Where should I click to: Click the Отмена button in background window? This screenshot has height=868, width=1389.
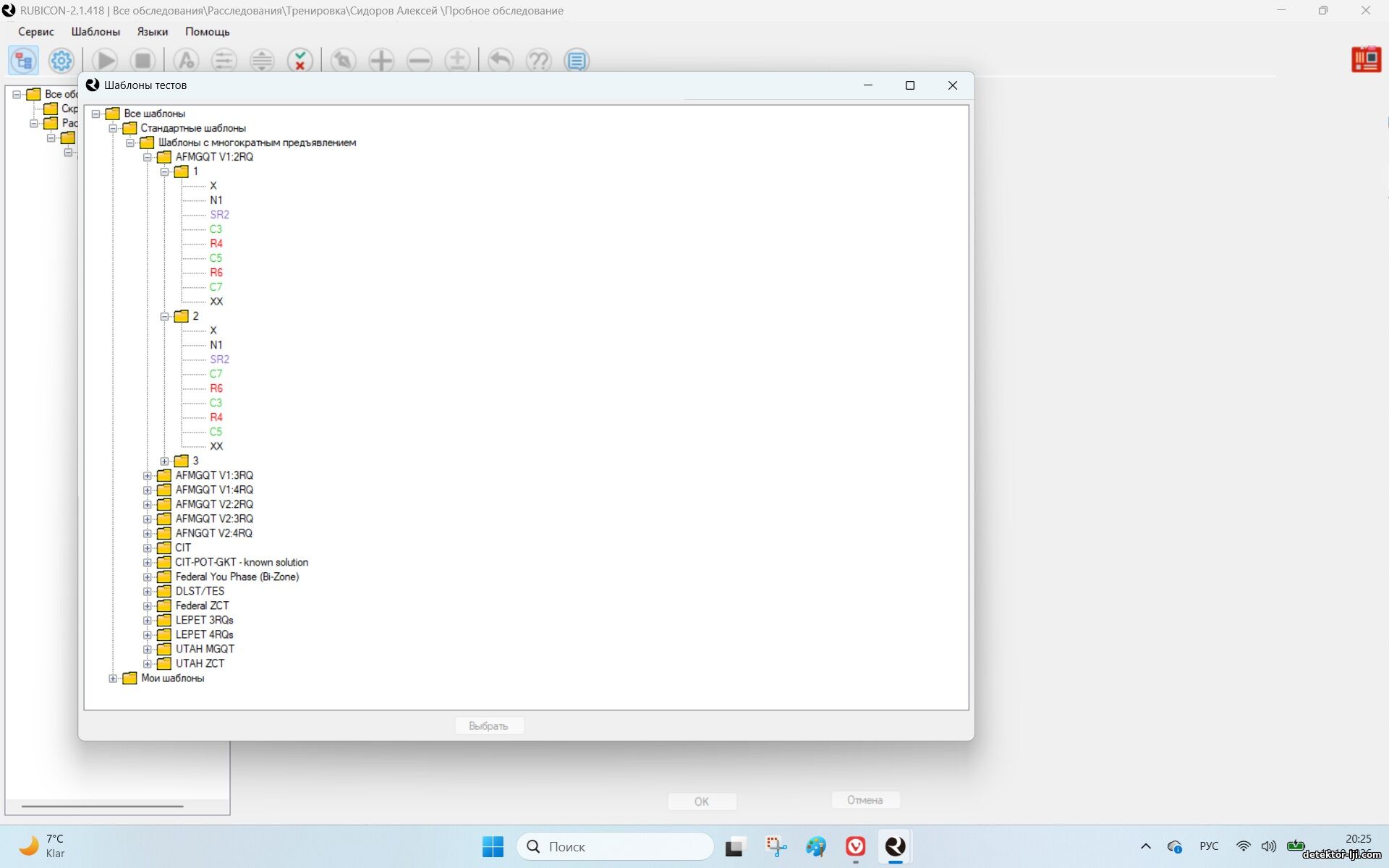point(865,800)
